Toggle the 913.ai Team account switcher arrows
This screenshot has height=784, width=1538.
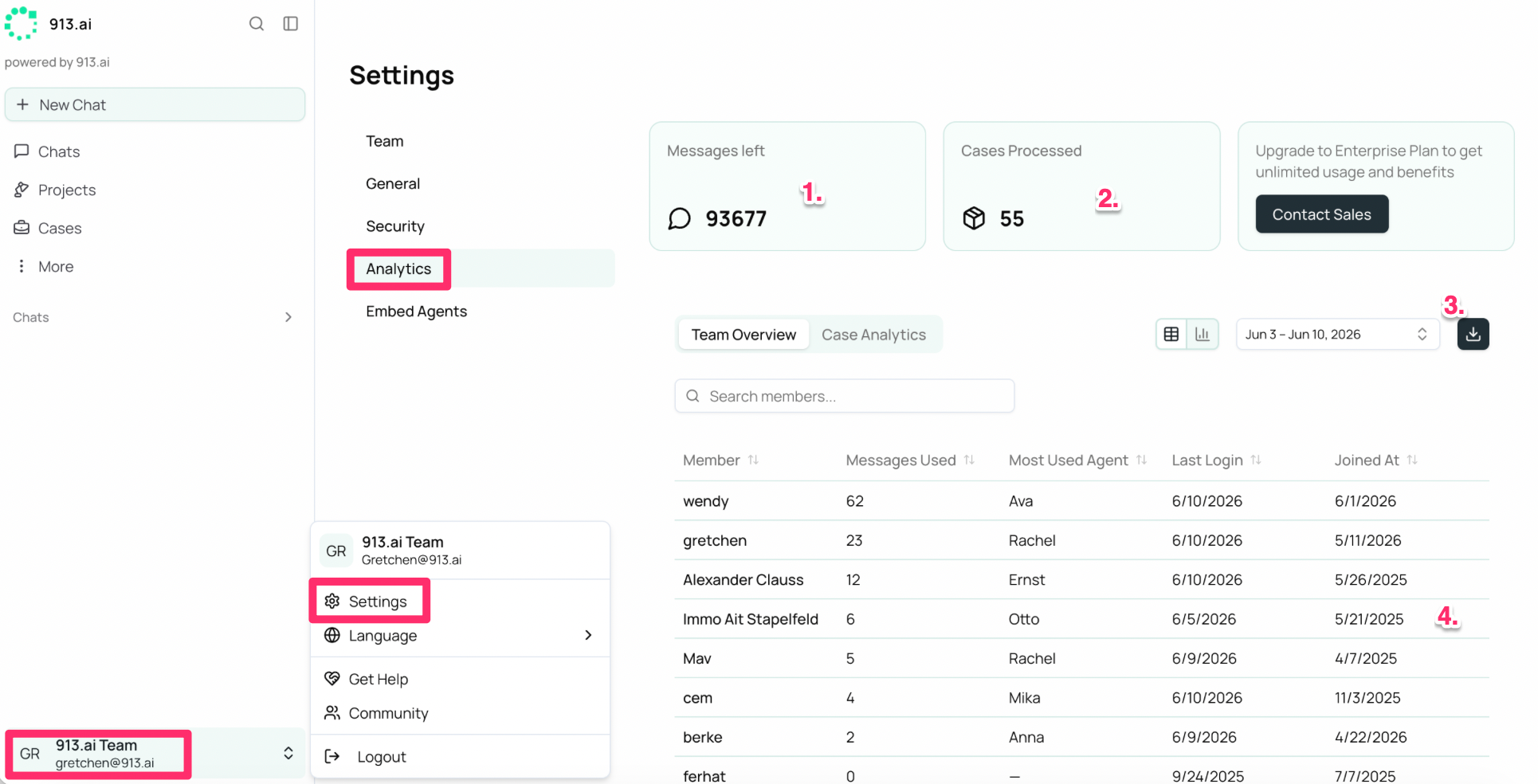[288, 753]
